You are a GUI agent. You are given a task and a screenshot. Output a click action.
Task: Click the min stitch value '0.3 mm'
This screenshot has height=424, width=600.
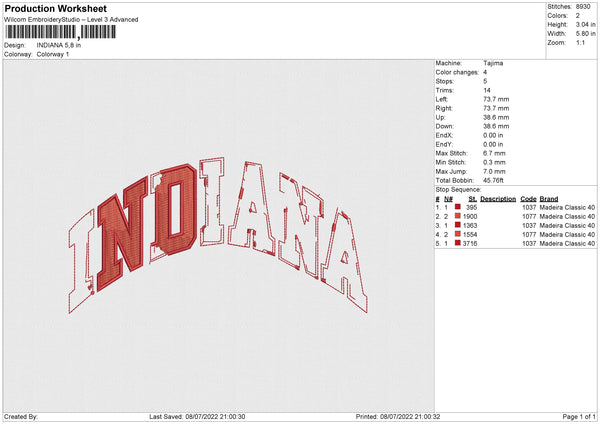point(494,162)
